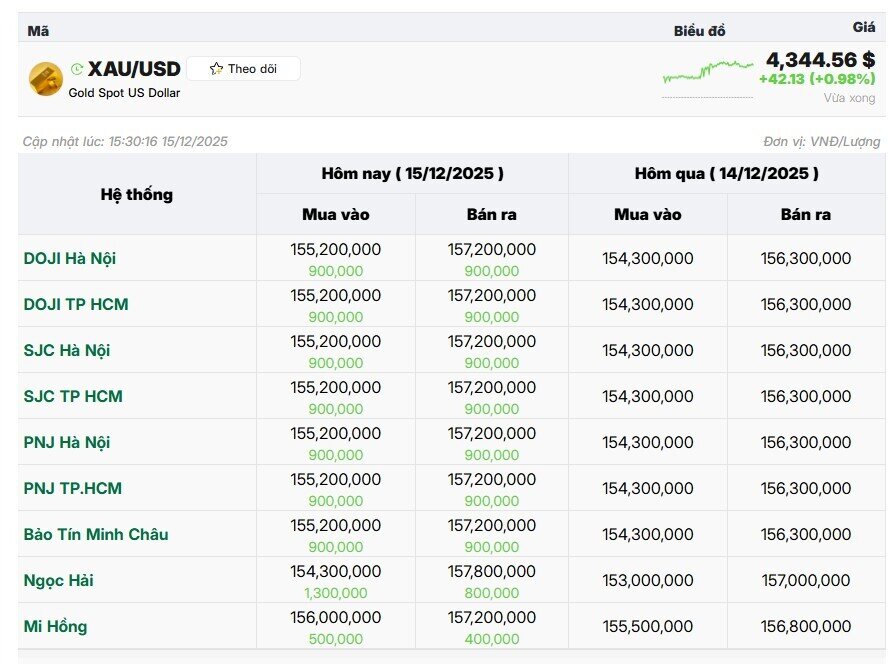The width and height of the screenshot is (889, 664).
Task: Click the Gold Spot US Dollar subtitle
Action: tap(124, 93)
